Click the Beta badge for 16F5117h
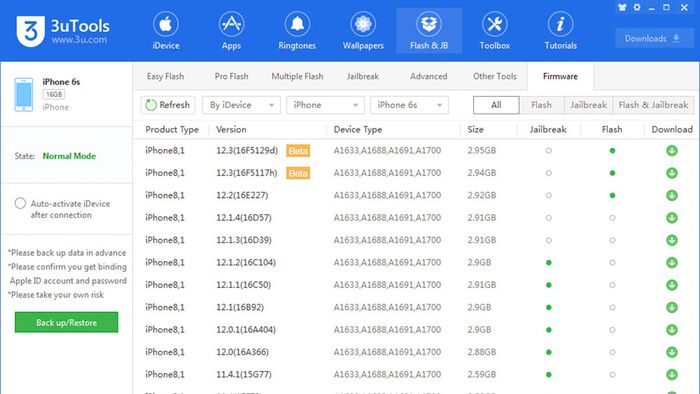 click(x=298, y=173)
